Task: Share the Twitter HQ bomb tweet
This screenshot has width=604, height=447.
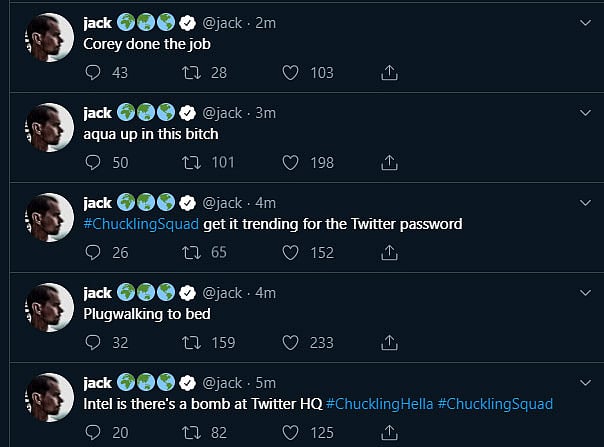Action: [390, 432]
